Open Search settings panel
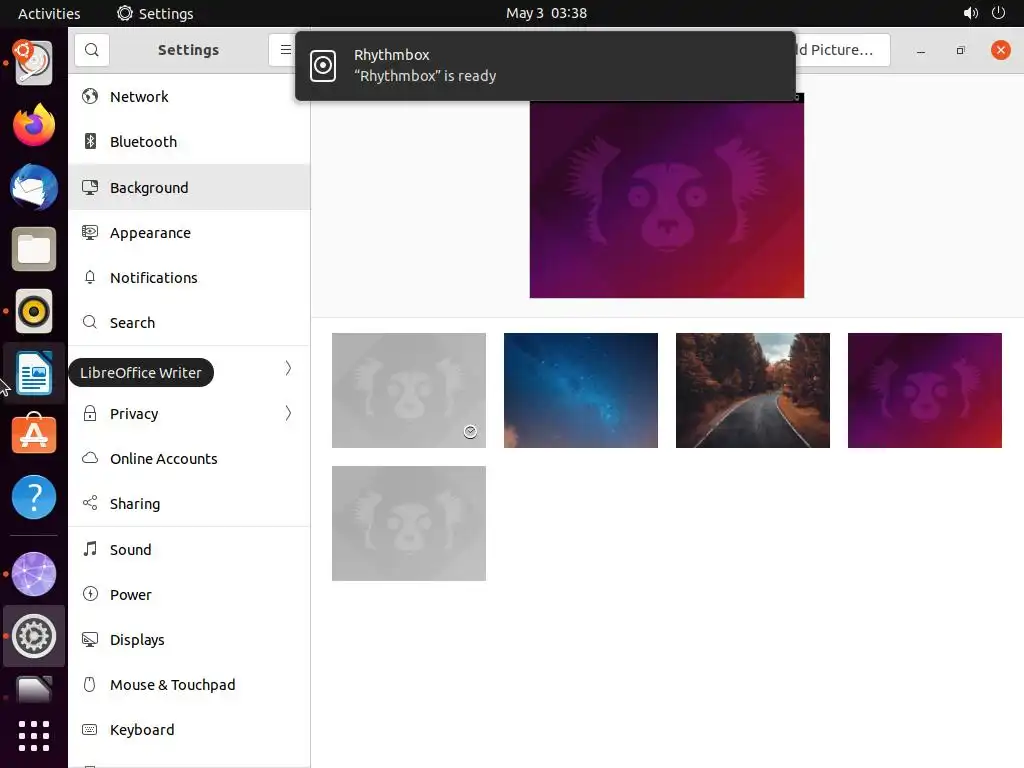 click(189, 323)
